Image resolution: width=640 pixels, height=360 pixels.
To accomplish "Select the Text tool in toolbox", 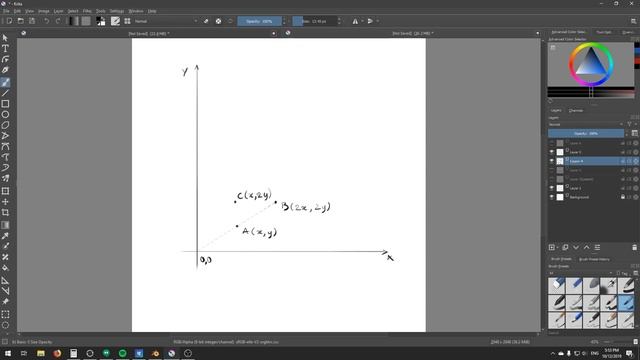I will 5,49.
